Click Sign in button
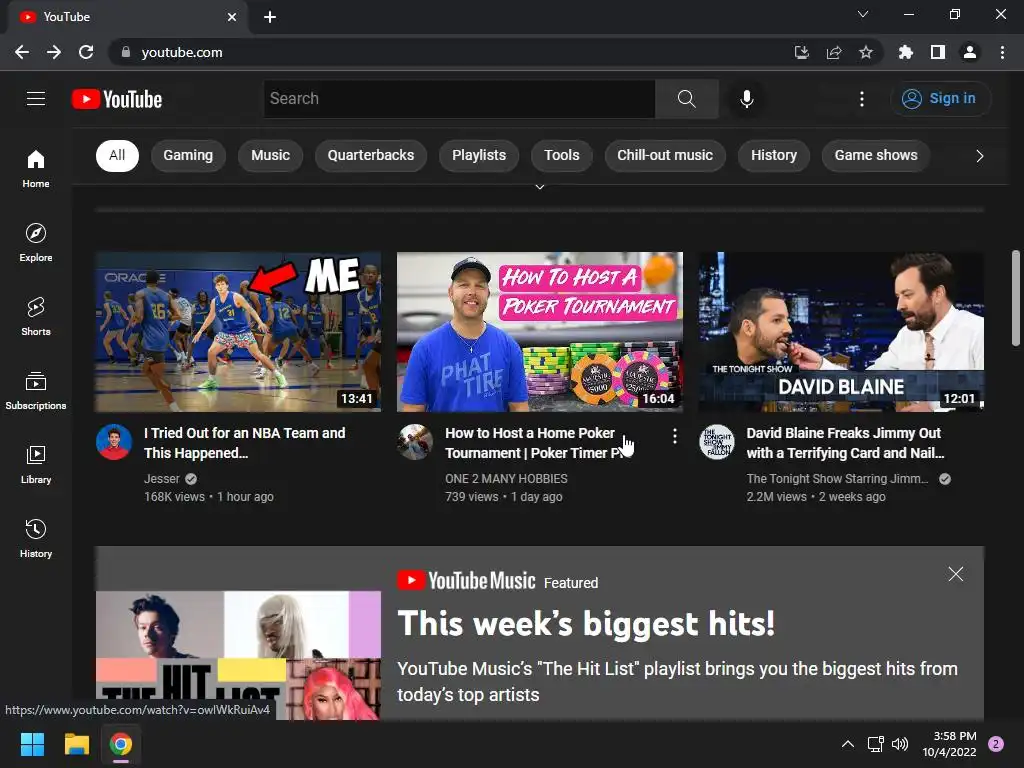This screenshot has width=1024, height=768. click(x=940, y=99)
